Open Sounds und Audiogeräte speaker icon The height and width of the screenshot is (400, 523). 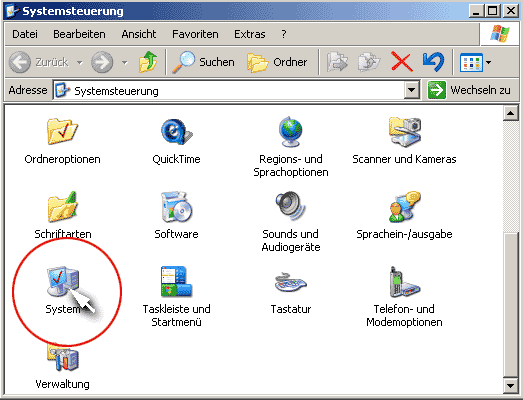(x=291, y=206)
